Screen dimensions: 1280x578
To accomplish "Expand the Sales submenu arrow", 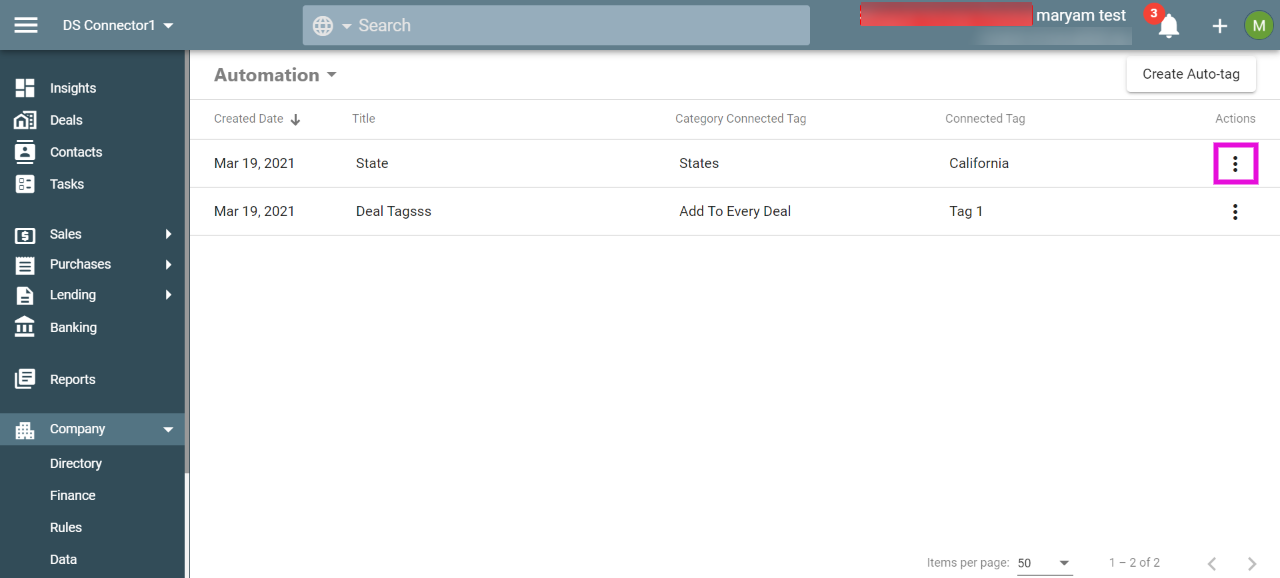I will [168, 234].
